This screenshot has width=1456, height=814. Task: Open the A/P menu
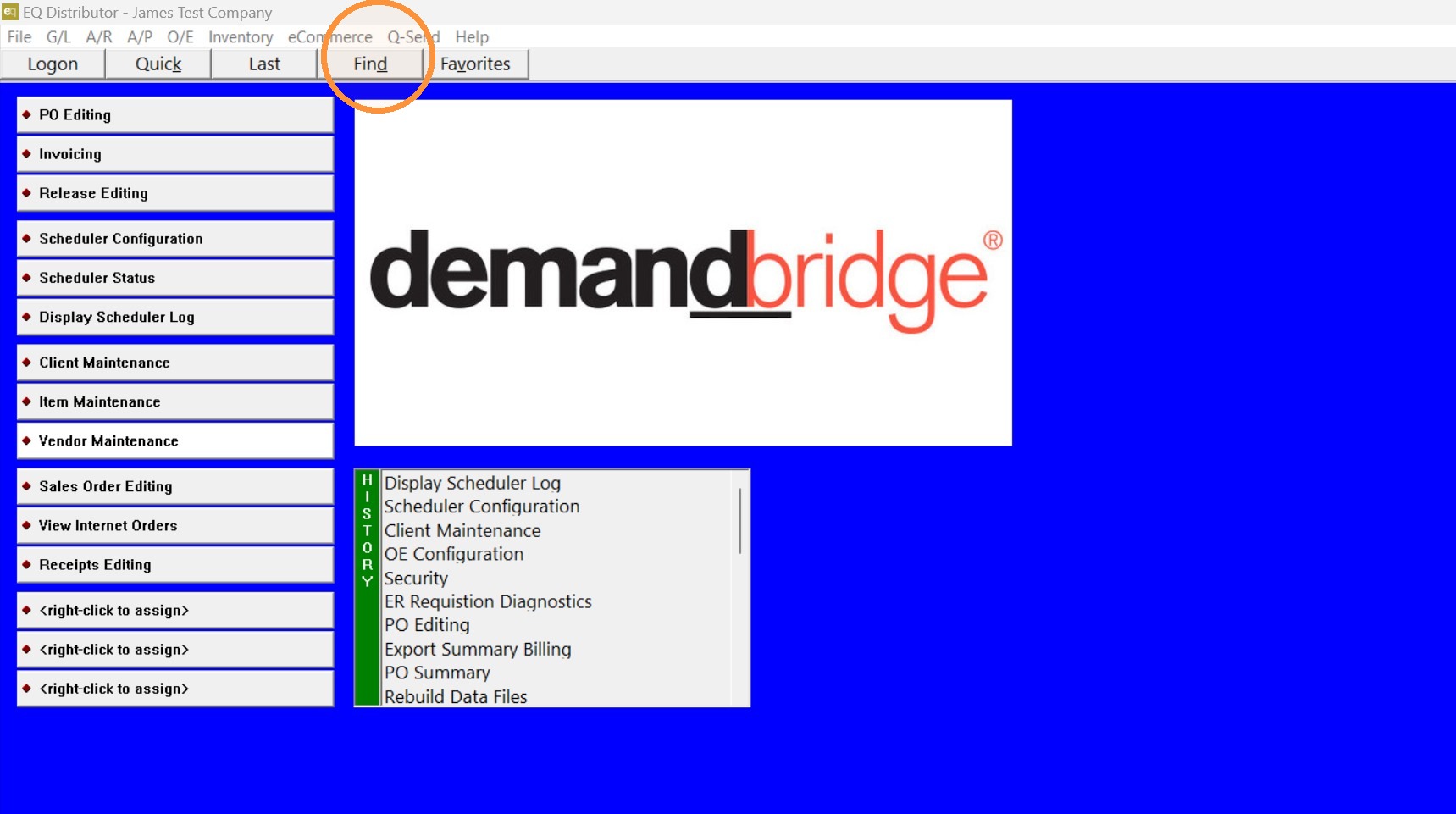coord(140,37)
